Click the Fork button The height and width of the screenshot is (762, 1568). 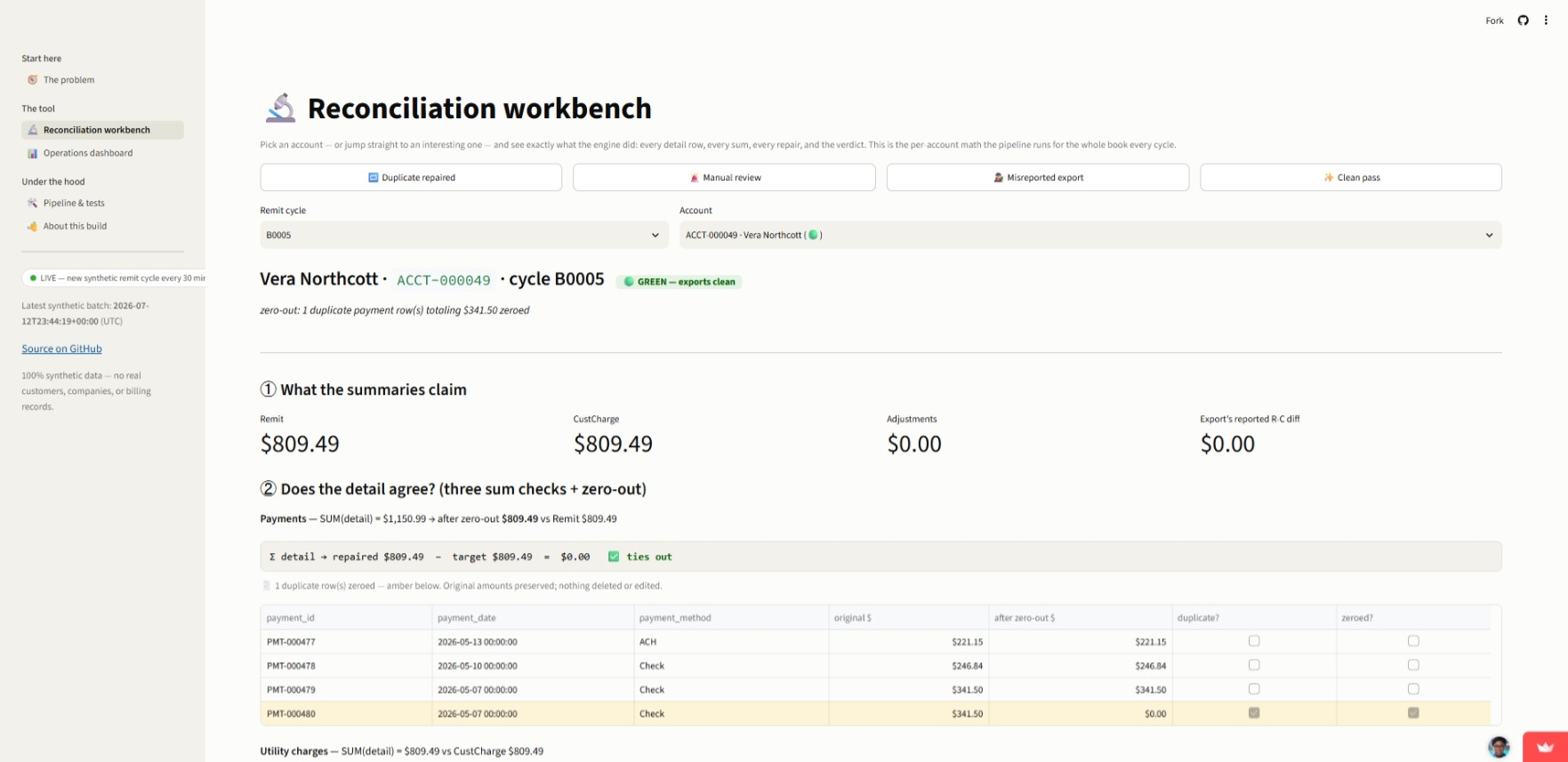coord(1494,20)
